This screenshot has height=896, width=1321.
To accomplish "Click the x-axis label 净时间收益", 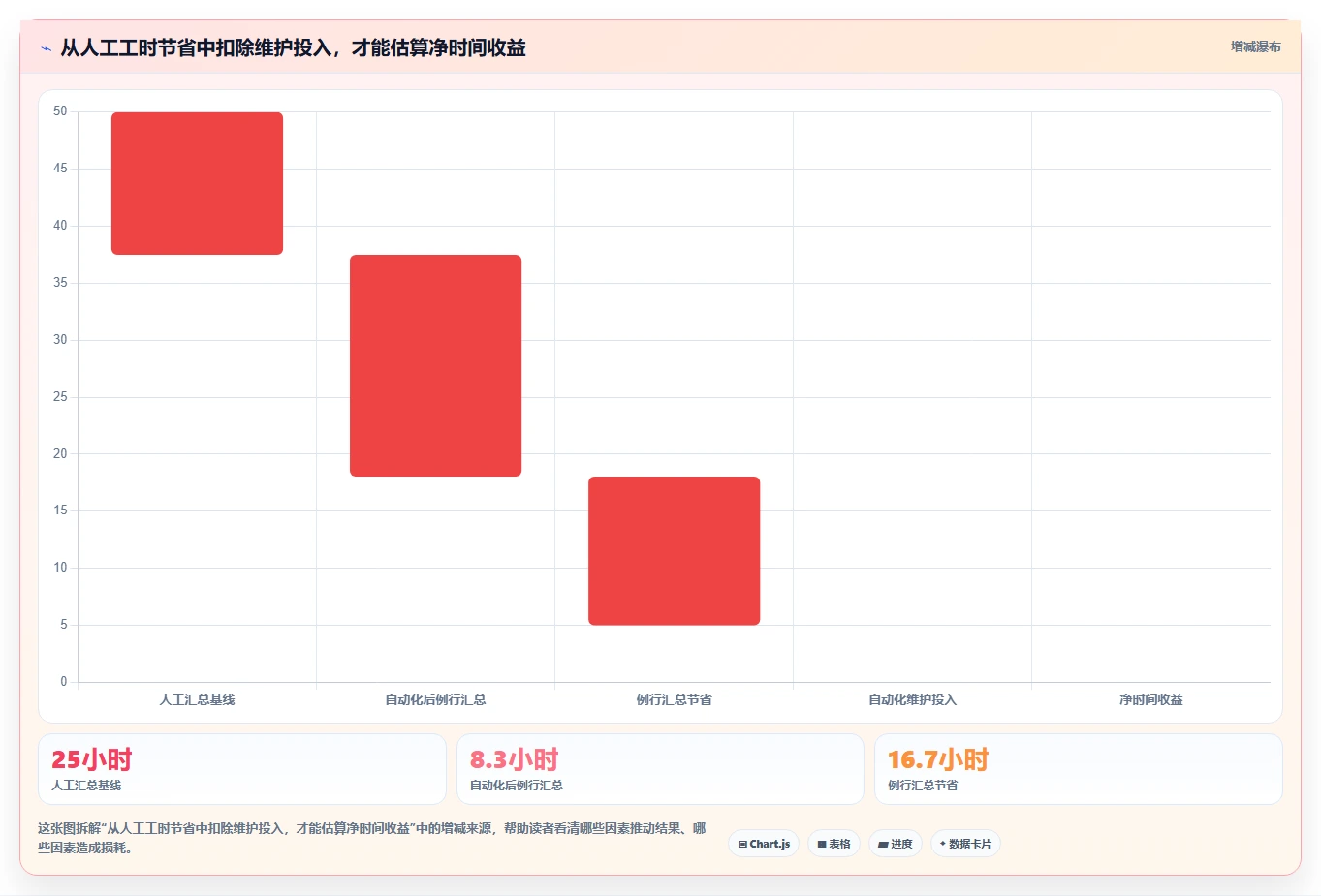I will pos(1150,699).
